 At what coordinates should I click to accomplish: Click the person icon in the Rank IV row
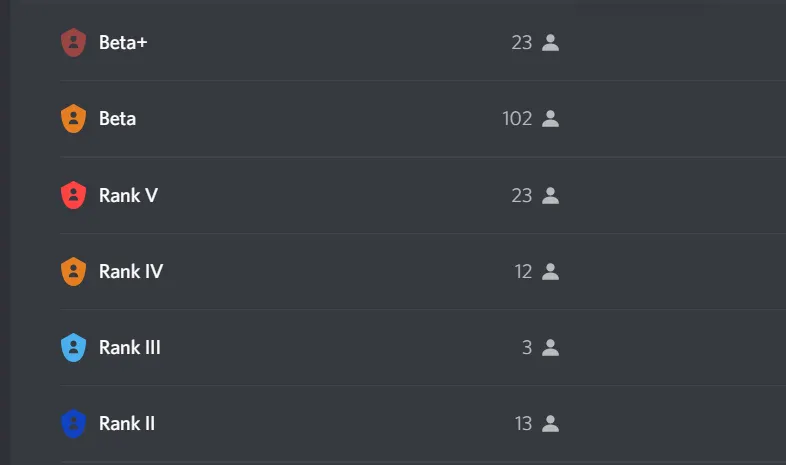point(550,271)
